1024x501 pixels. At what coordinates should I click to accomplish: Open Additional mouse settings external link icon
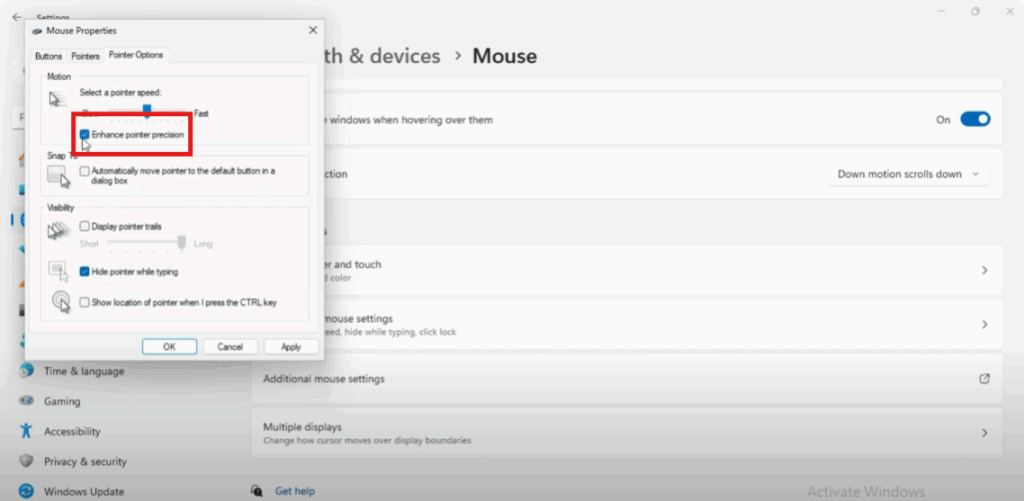click(984, 379)
